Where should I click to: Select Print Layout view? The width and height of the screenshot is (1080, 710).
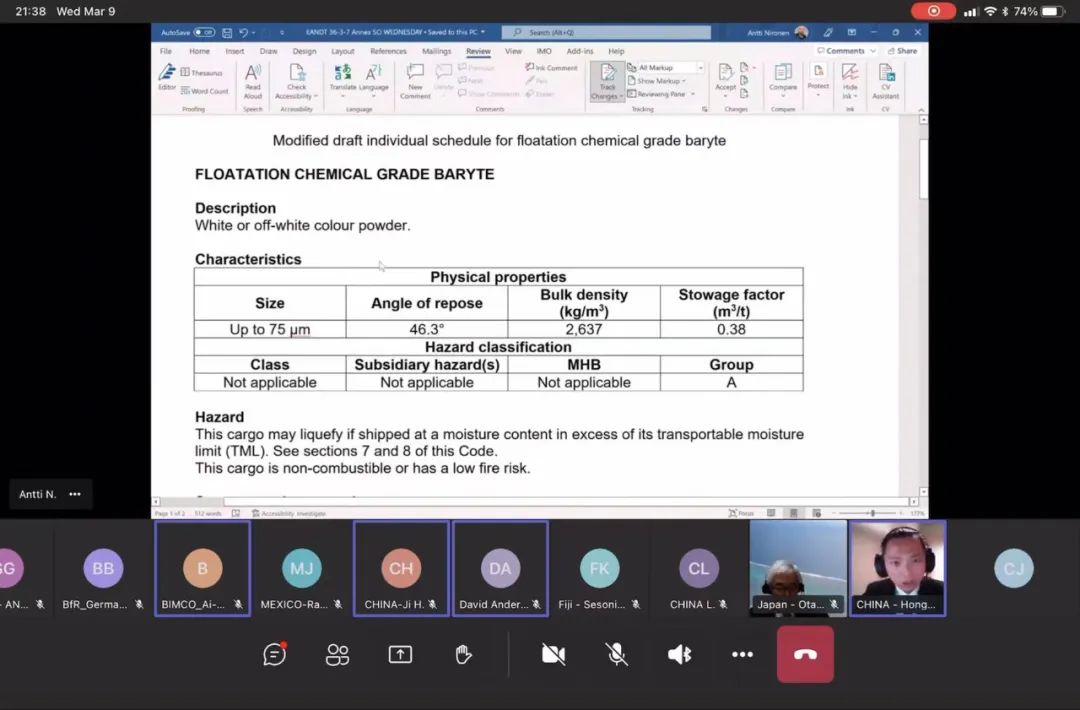(x=793, y=513)
